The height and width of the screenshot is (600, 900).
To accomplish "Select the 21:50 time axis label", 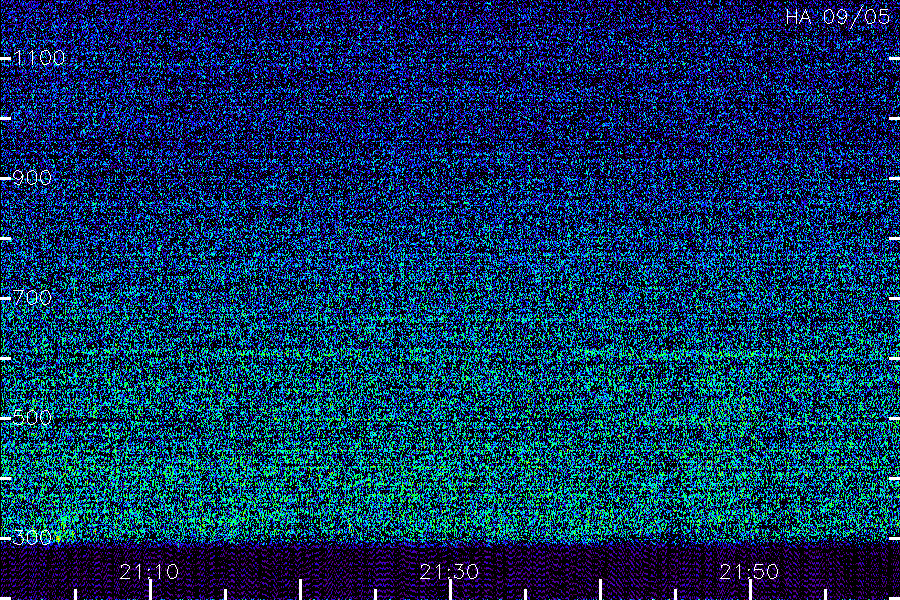I will (x=749, y=572).
